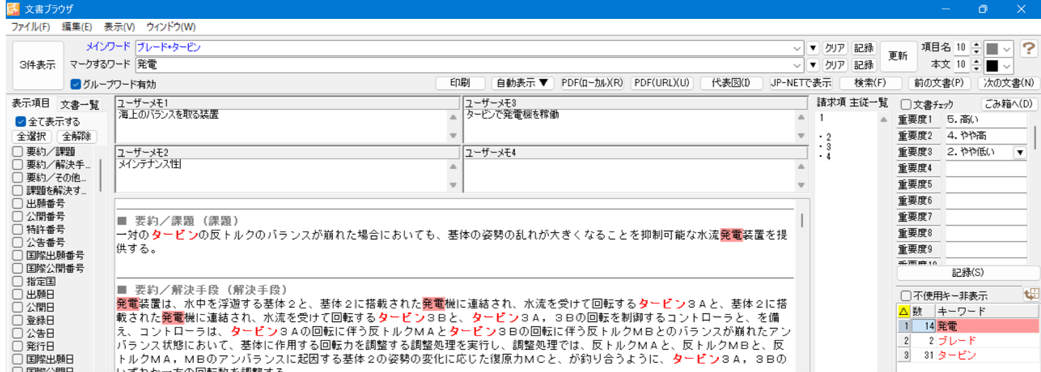Check the 国際出願番号 display item
This screenshot has height=372, width=1041.
(x=17, y=255)
